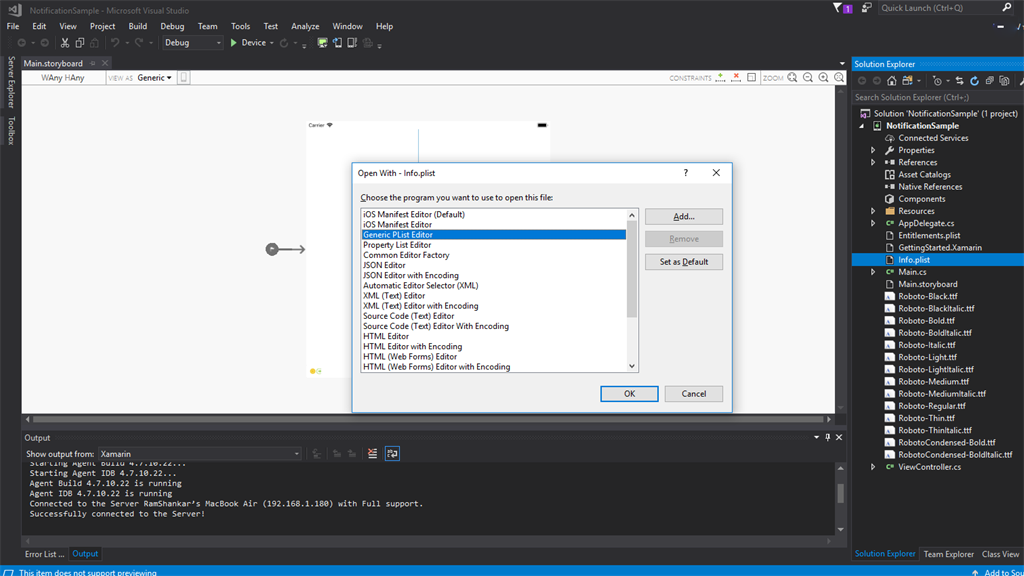
Task: Open the View As Generic dropdown
Action: (x=155, y=78)
